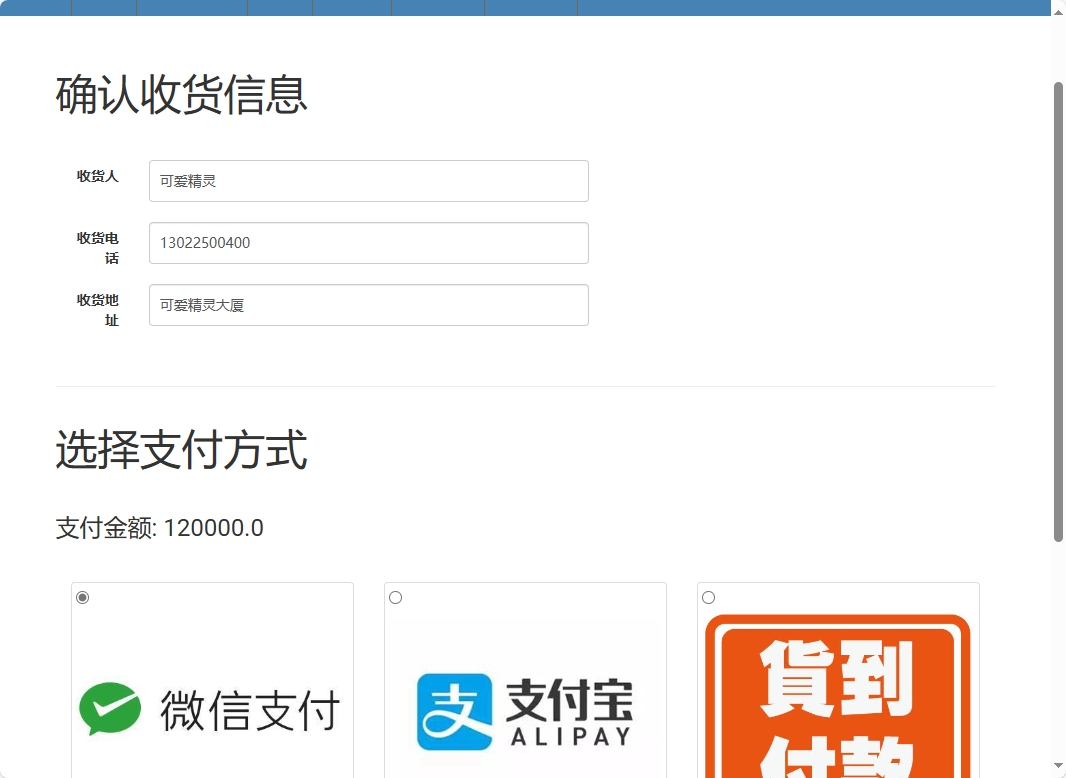Screen dimensions: 1066x778
Task: Click the orange 货到付款 badge
Action: (x=837, y=695)
